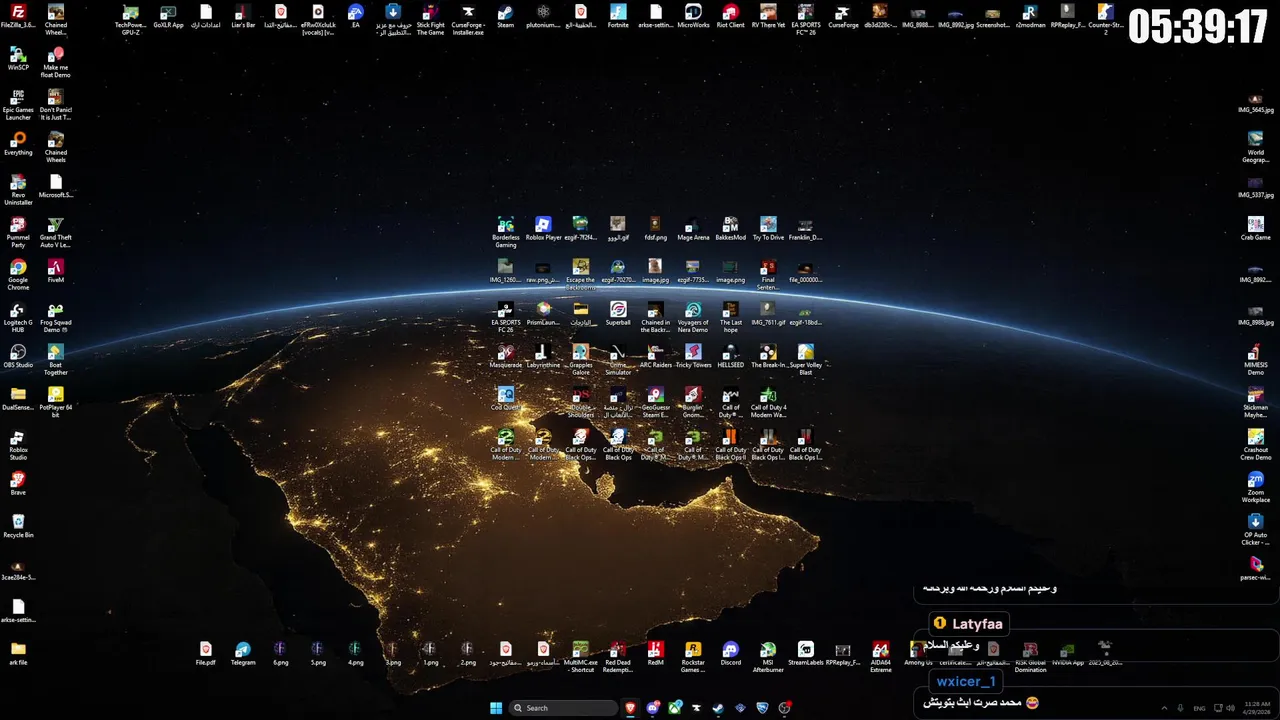Image resolution: width=1280 pixels, height=720 pixels.
Task: Launch the Masquerade desktop shortcut
Action: [x=506, y=356]
